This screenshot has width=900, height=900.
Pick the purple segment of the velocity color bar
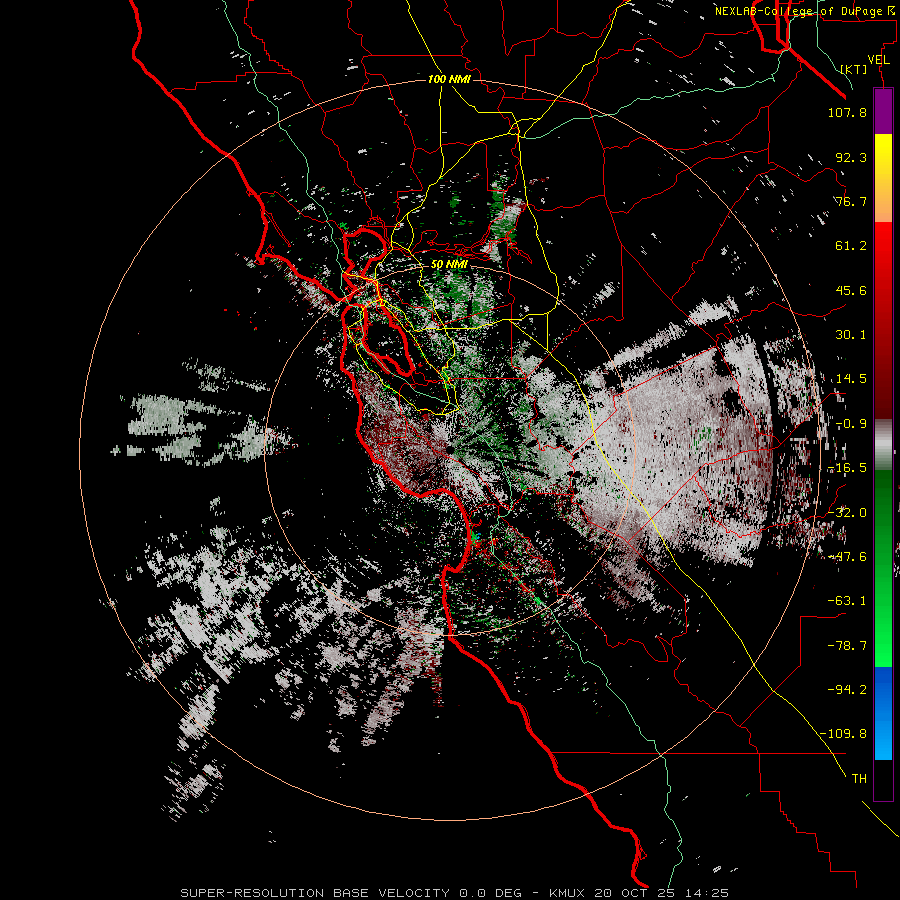pos(883,111)
